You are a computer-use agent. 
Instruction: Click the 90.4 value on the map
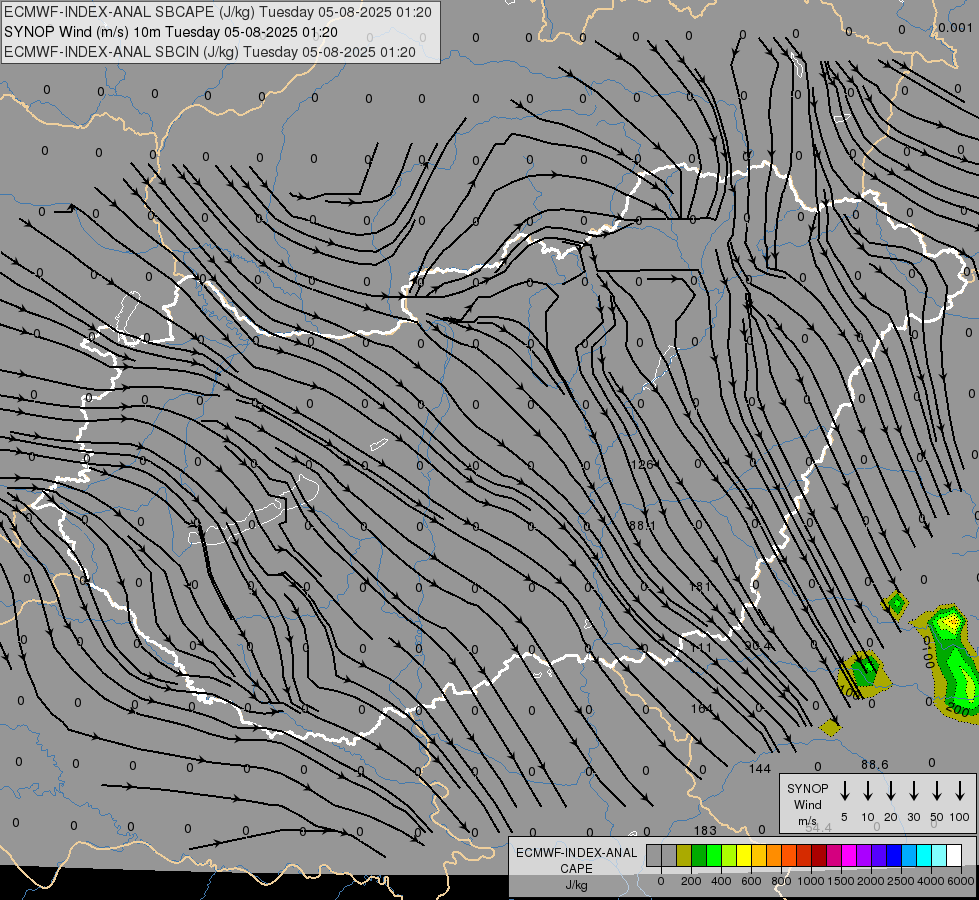(759, 646)
